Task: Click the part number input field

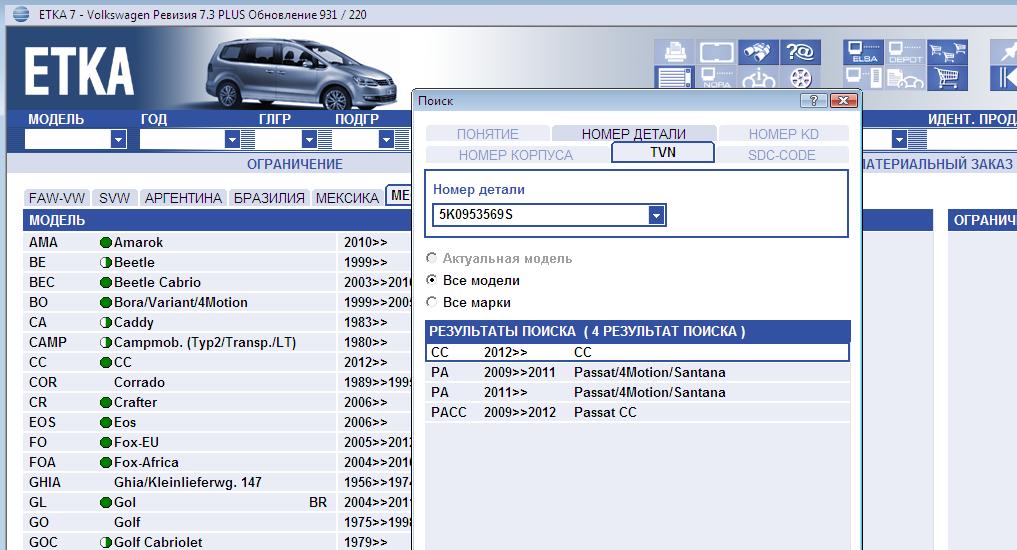Action: [540, 215]
